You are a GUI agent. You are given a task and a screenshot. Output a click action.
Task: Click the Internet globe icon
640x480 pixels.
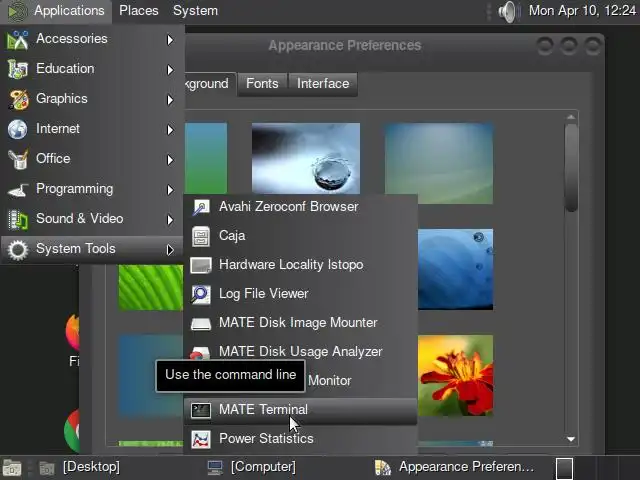pyautogui.click(x=18, y=129)
